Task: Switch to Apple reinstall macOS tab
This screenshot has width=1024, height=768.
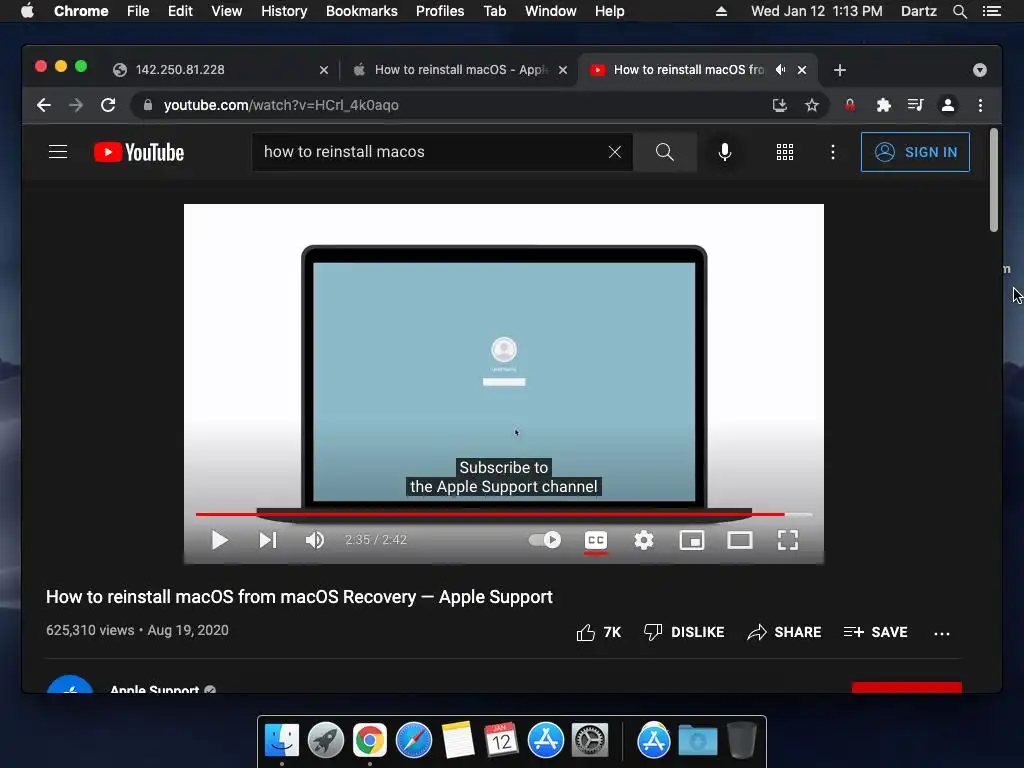Action: 460,70
